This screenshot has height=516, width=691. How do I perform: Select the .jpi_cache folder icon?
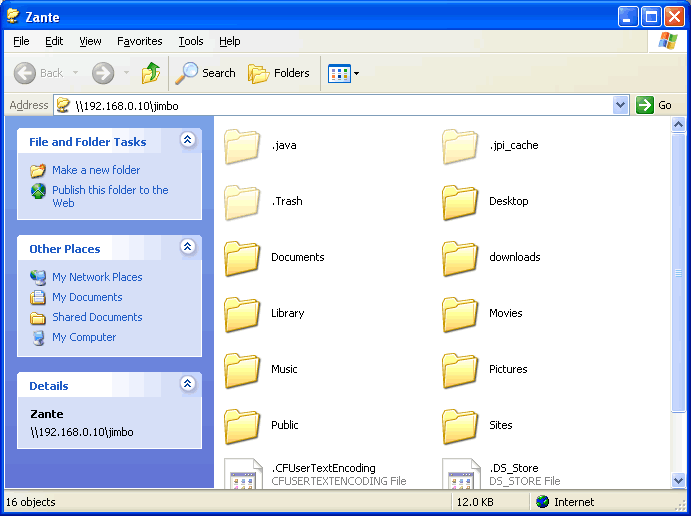pos(460,146)
